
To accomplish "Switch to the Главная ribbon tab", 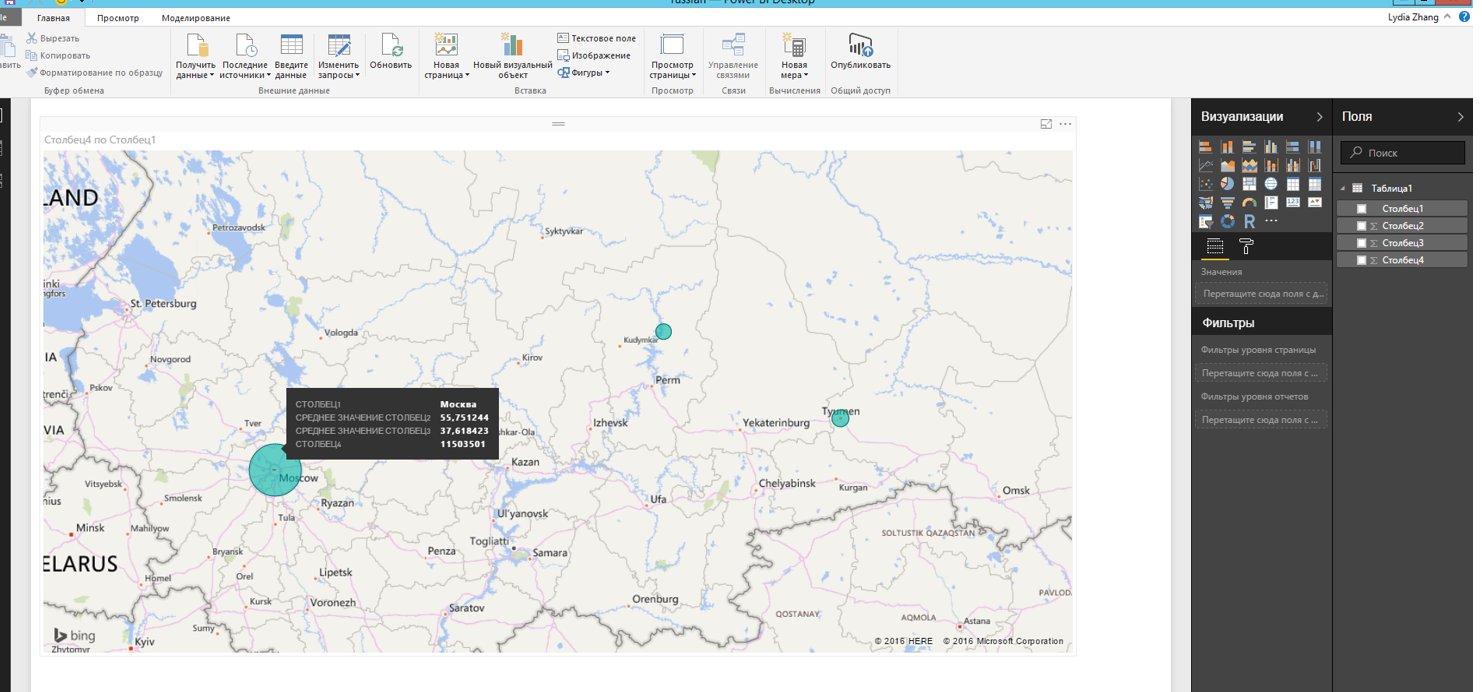I will click(x=53, y=18).
